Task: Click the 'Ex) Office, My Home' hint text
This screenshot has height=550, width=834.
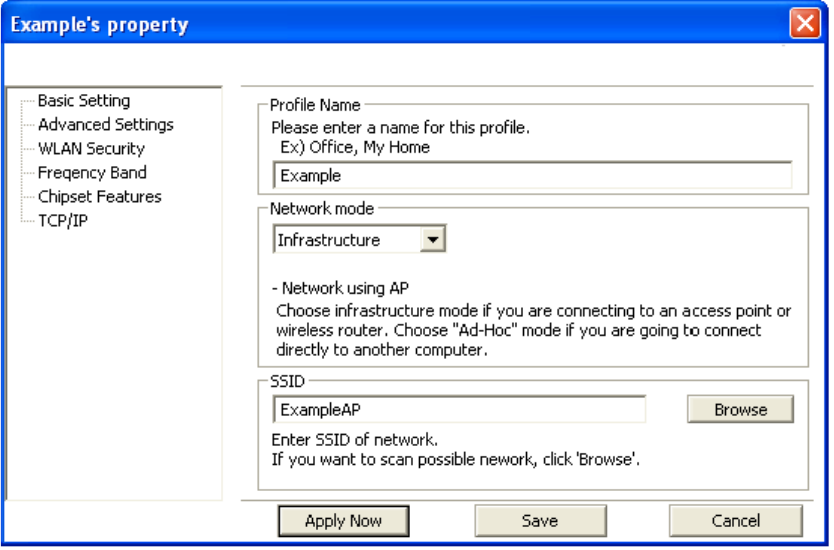Action: [x=355, y=147]
